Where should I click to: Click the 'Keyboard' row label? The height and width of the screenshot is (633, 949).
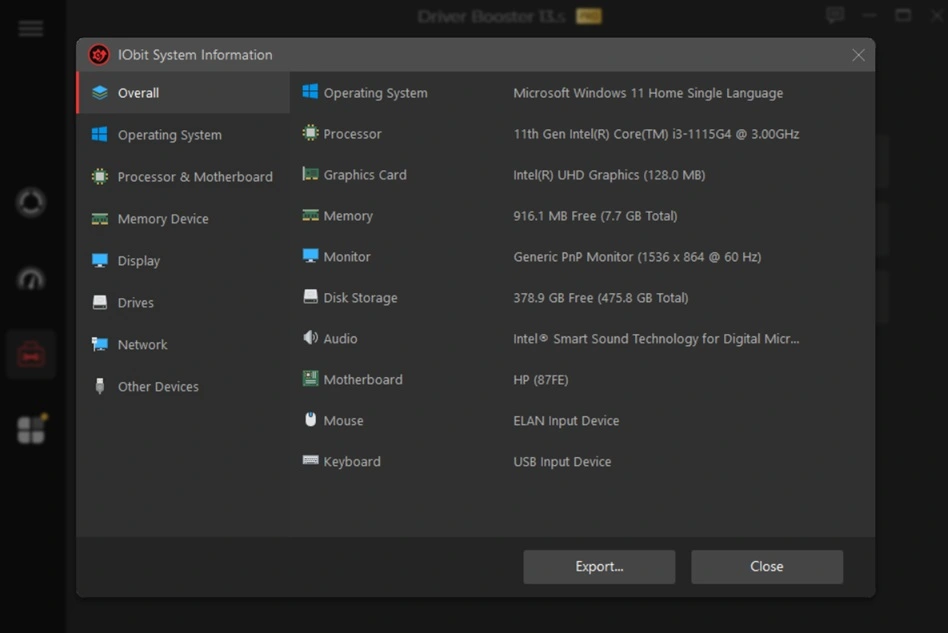pos(352,462)
